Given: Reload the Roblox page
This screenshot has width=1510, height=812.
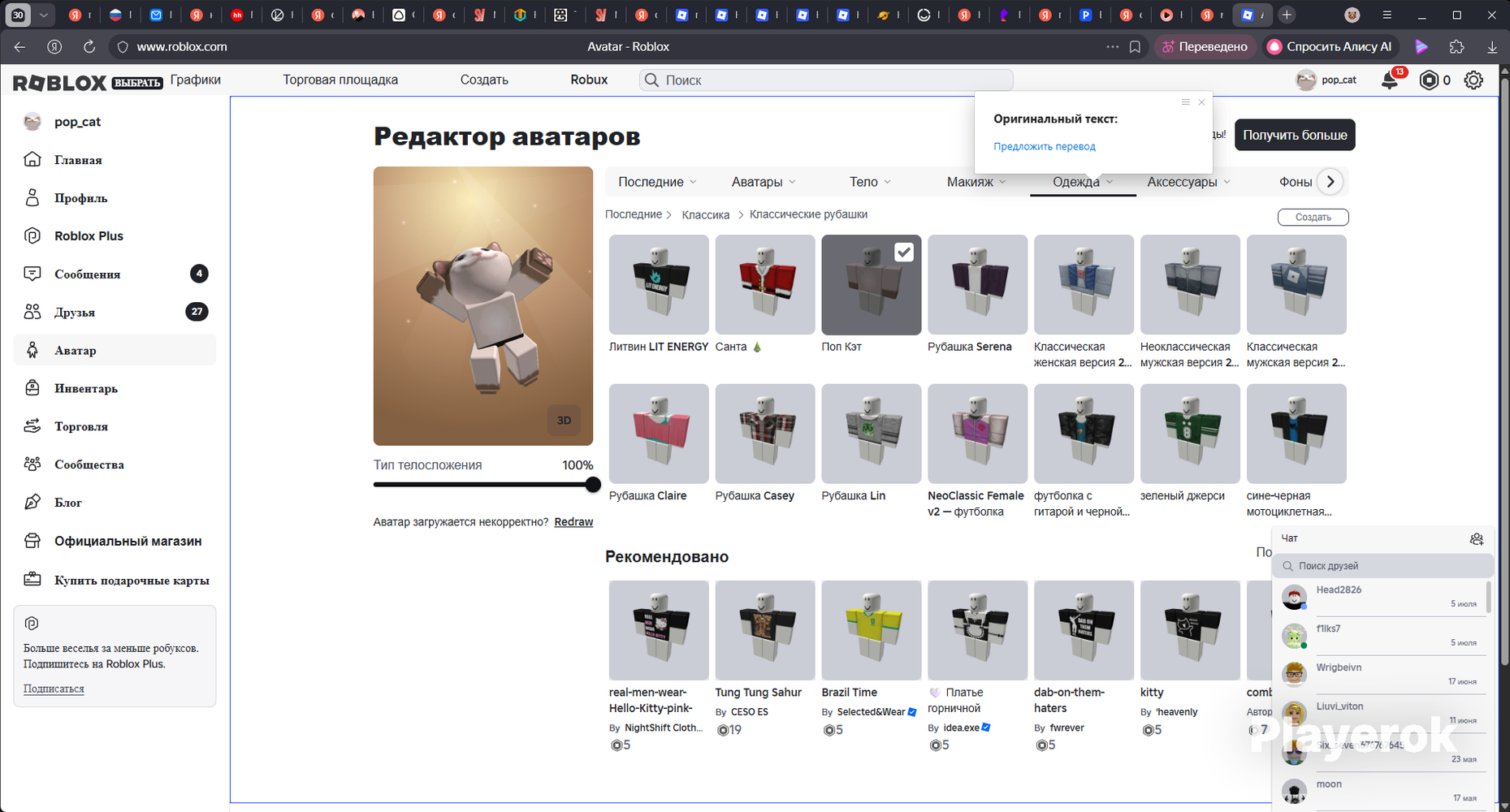Looking at the screenshot, I should tap(89, 47).
